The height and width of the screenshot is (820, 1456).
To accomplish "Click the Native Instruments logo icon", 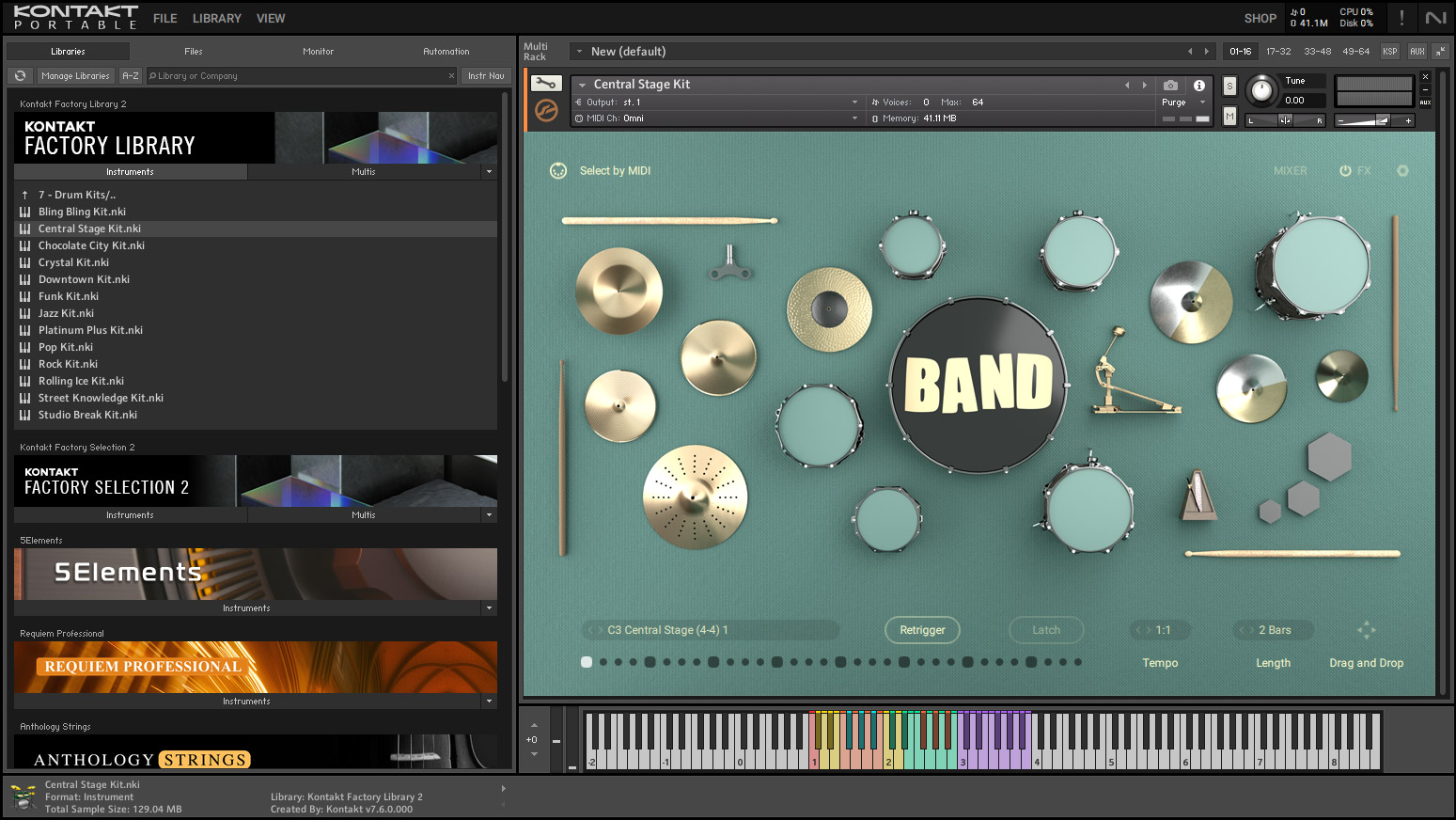I will [1435, 17].
